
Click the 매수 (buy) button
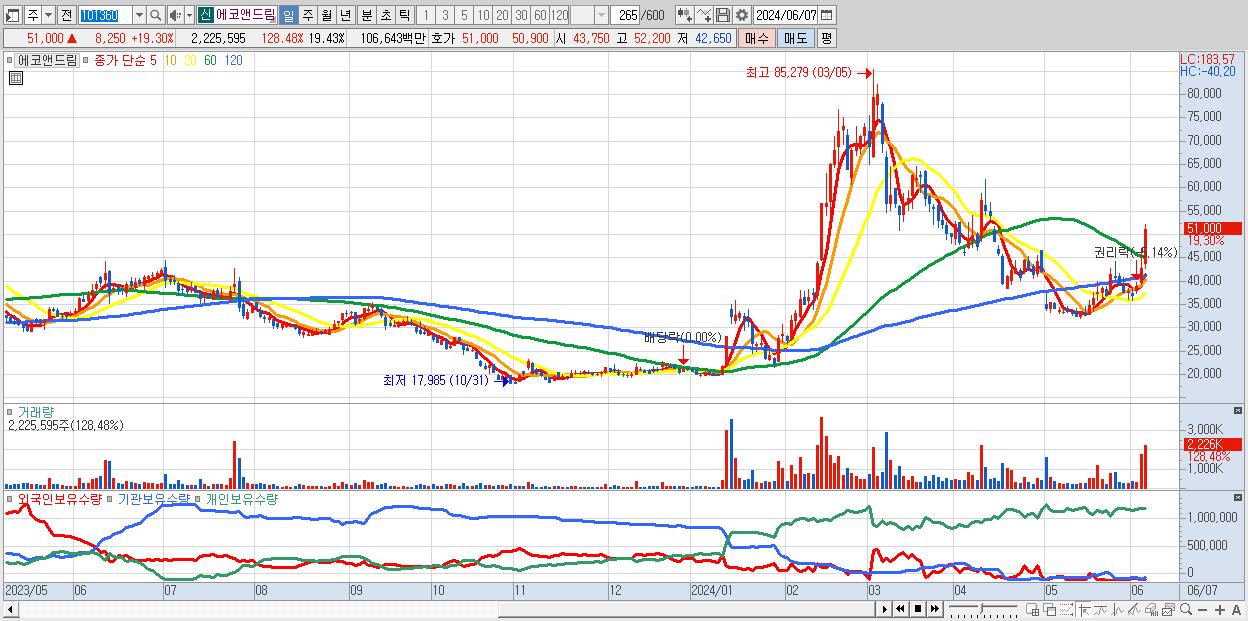(x=757, y=38)
